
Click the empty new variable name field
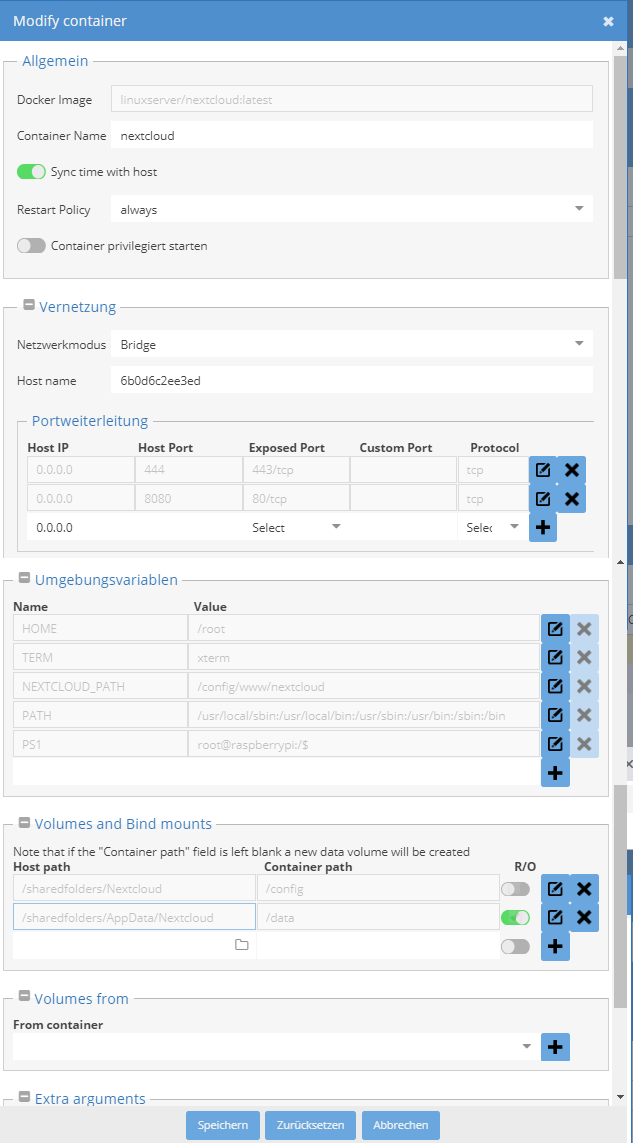point(101,772)
